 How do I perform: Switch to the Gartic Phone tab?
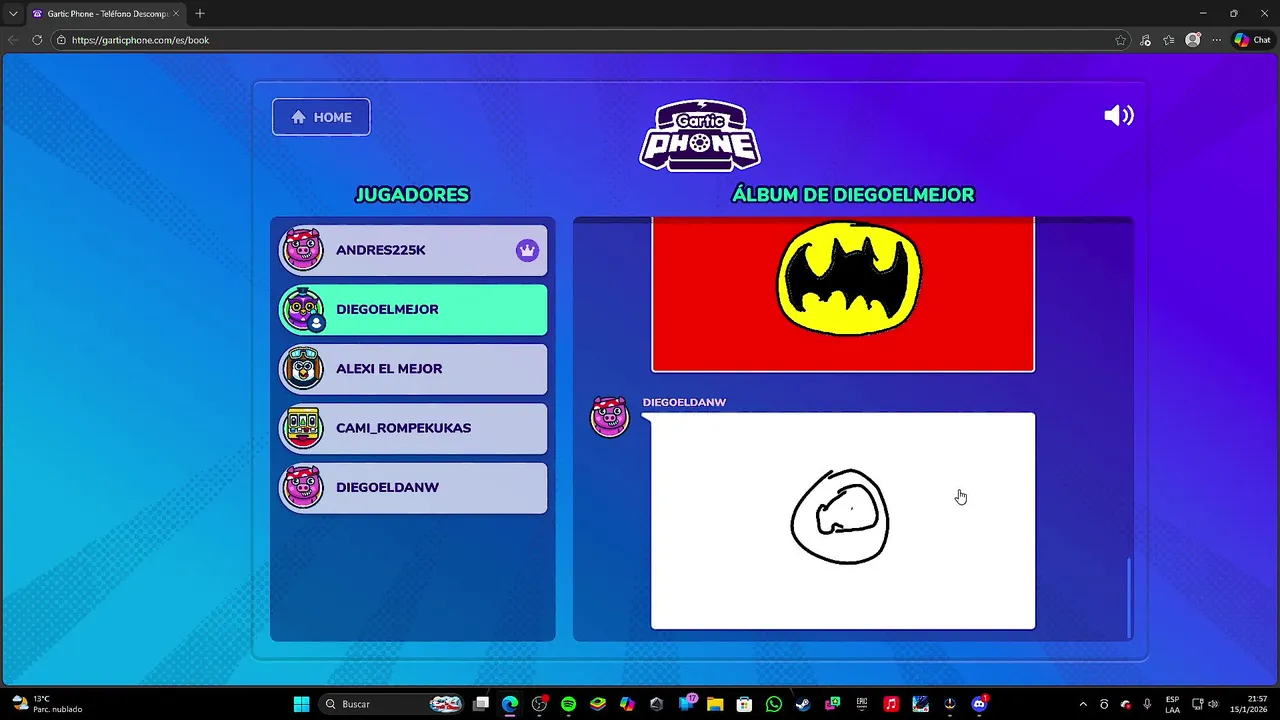point(106,14)
